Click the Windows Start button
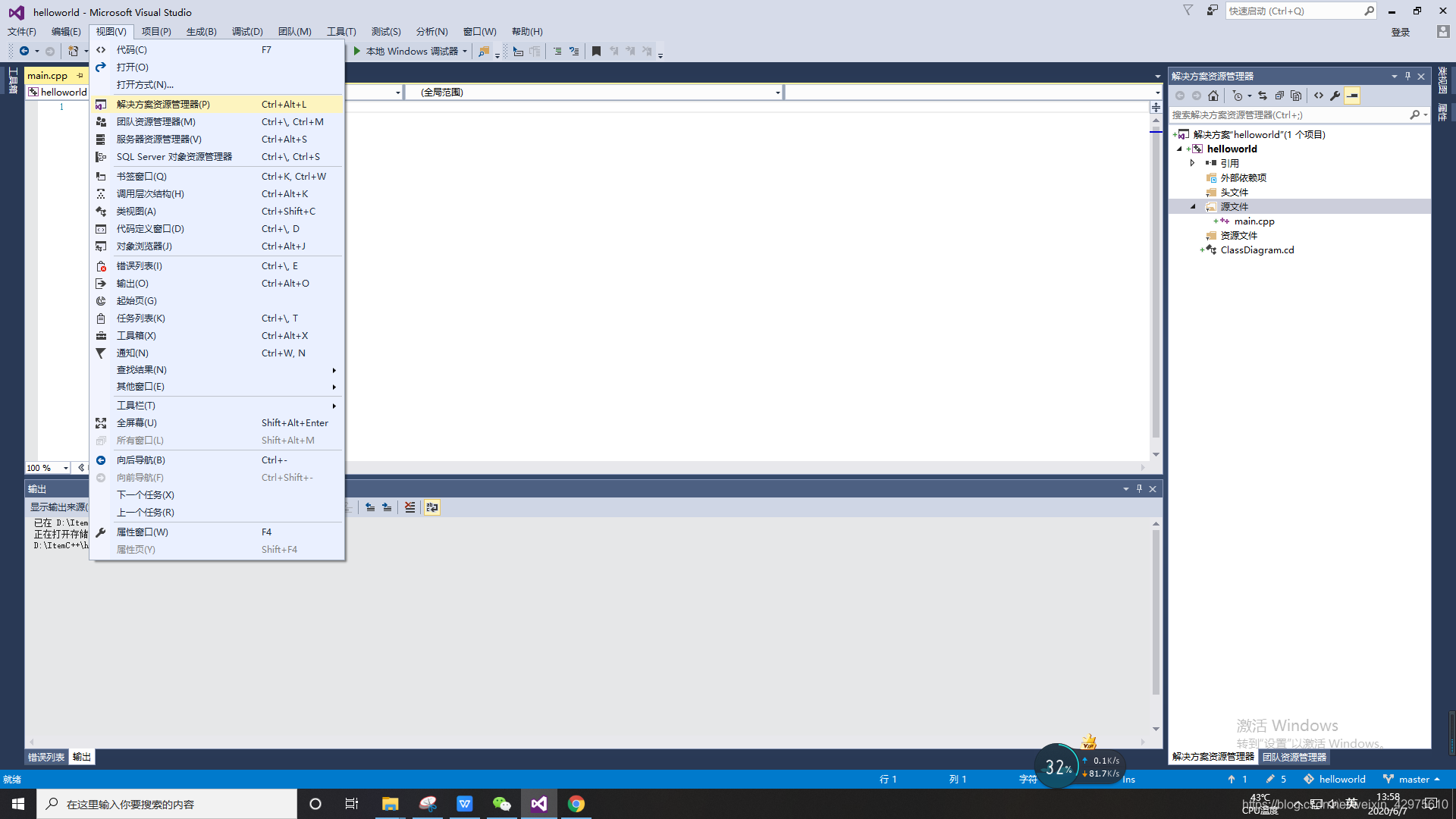Viewport: 1456px width, 819px height. click(x=18, y=804)
